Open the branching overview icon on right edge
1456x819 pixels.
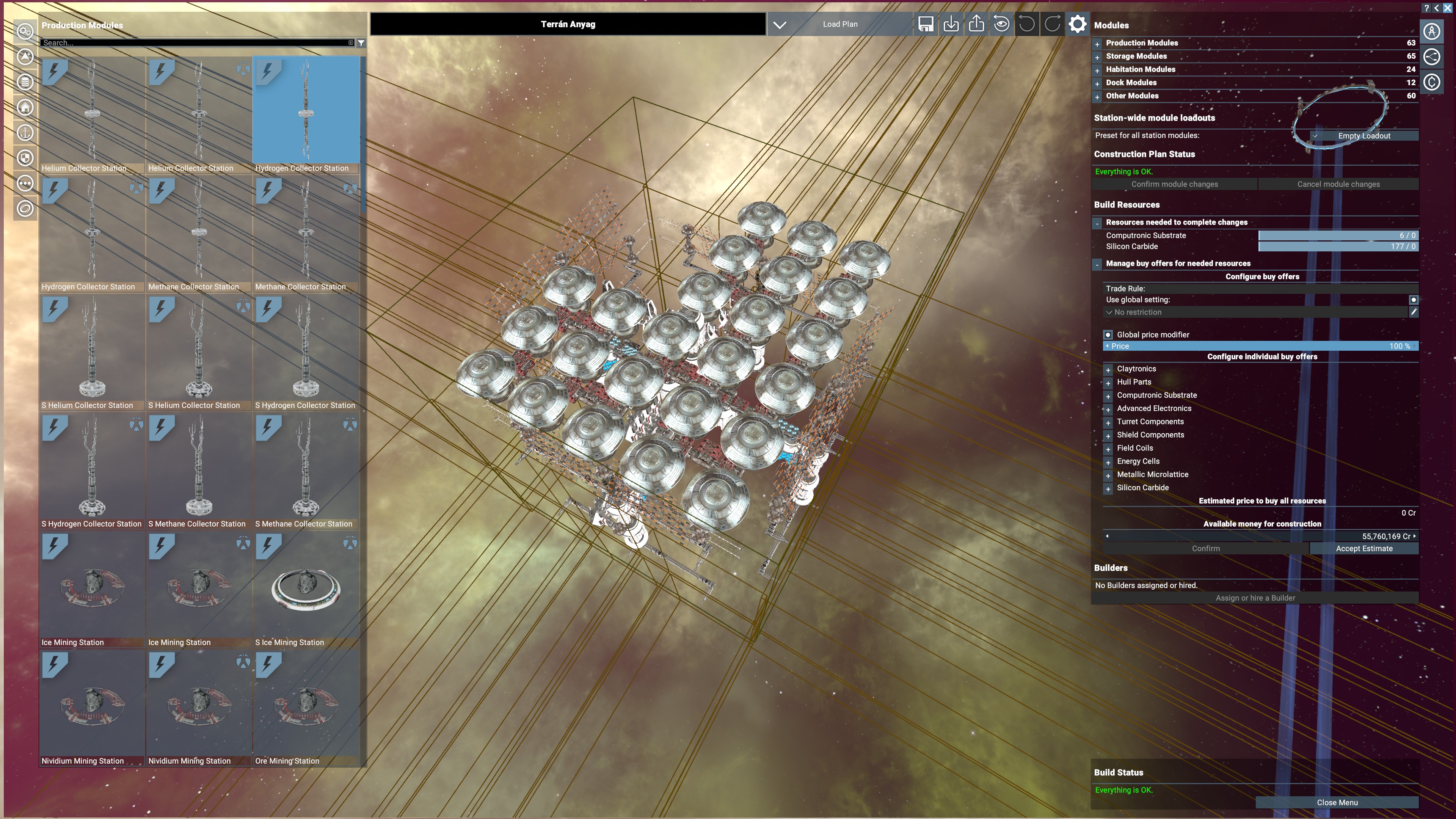1432,56
